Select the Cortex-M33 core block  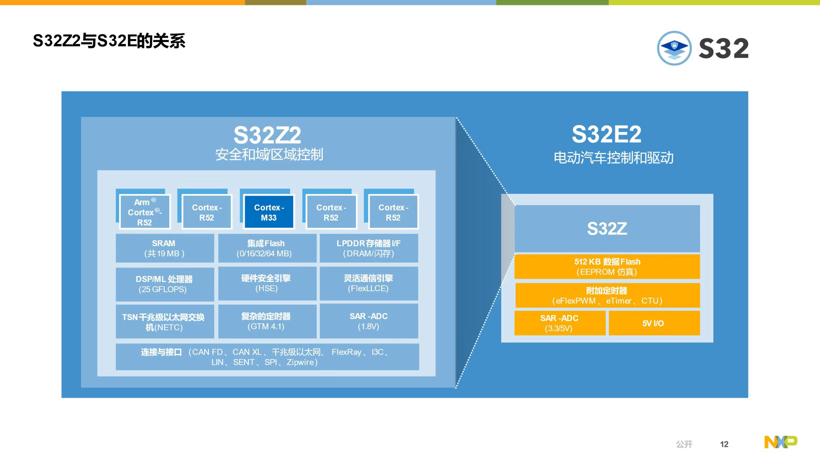[268, 212]
